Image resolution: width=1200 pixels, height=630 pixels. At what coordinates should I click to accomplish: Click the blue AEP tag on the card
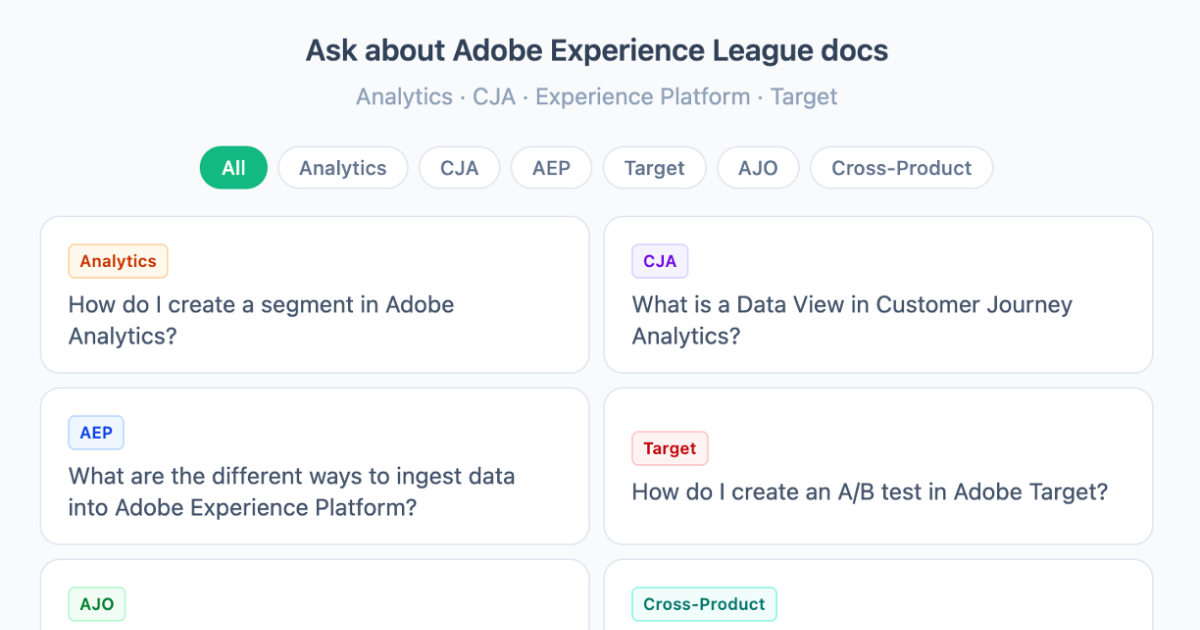point(96,433)
